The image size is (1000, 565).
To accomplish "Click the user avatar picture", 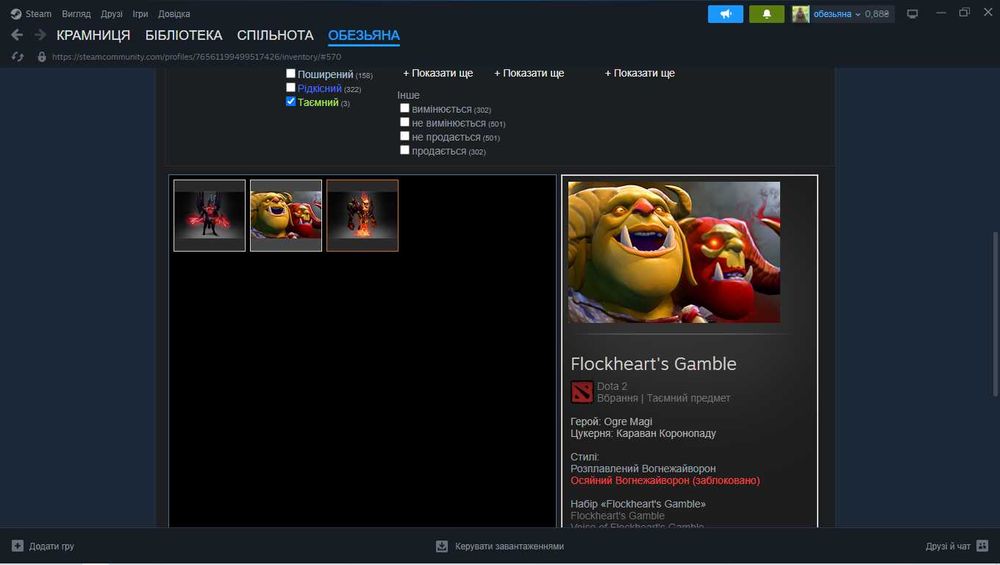I will click(800, 13).
